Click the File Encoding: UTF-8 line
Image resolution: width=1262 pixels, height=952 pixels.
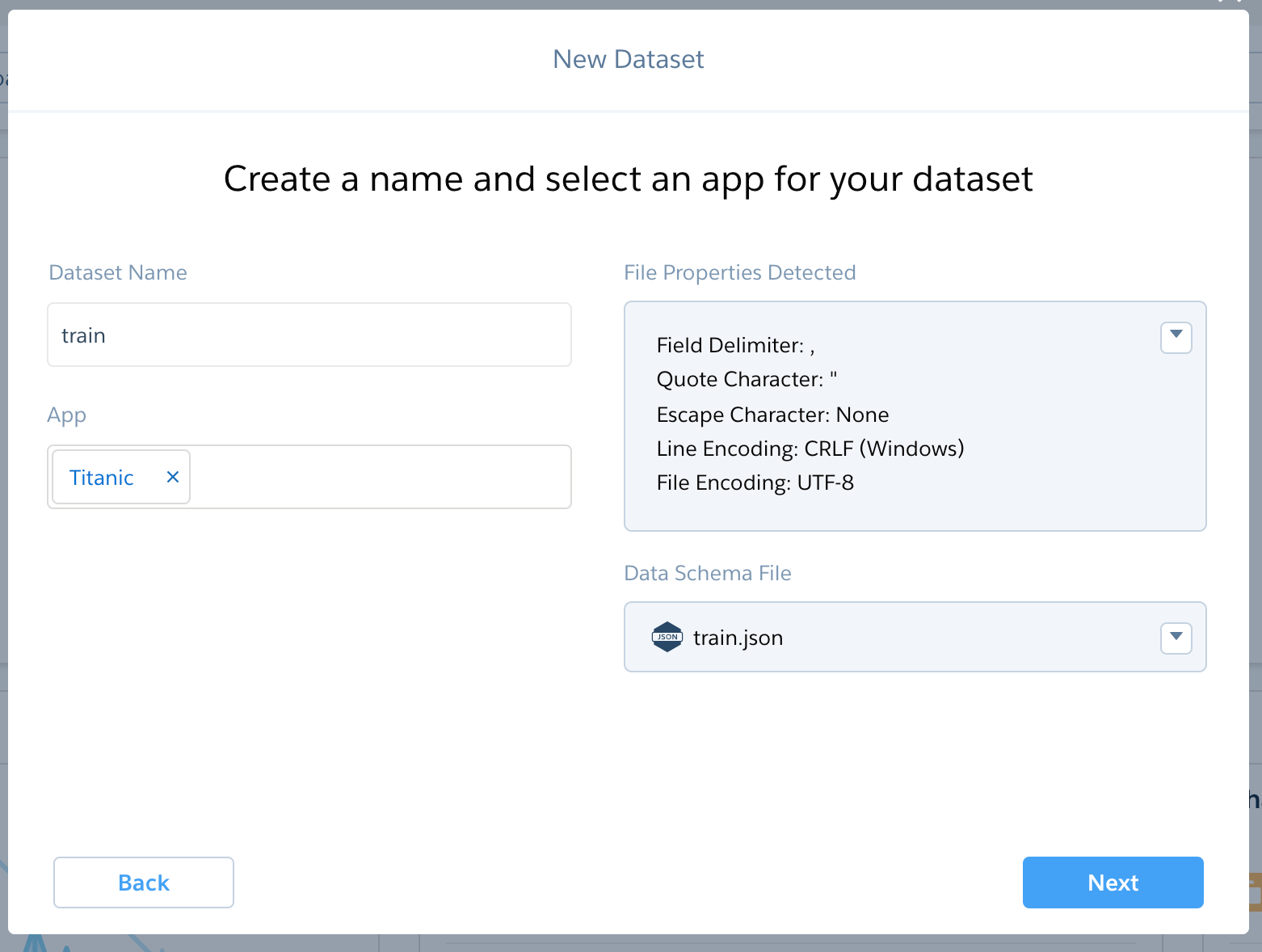[x=755, y=482]
